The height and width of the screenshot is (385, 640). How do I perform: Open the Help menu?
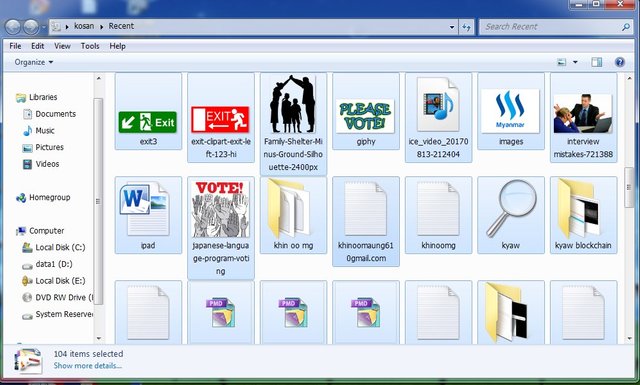click(x=117, y=46)
